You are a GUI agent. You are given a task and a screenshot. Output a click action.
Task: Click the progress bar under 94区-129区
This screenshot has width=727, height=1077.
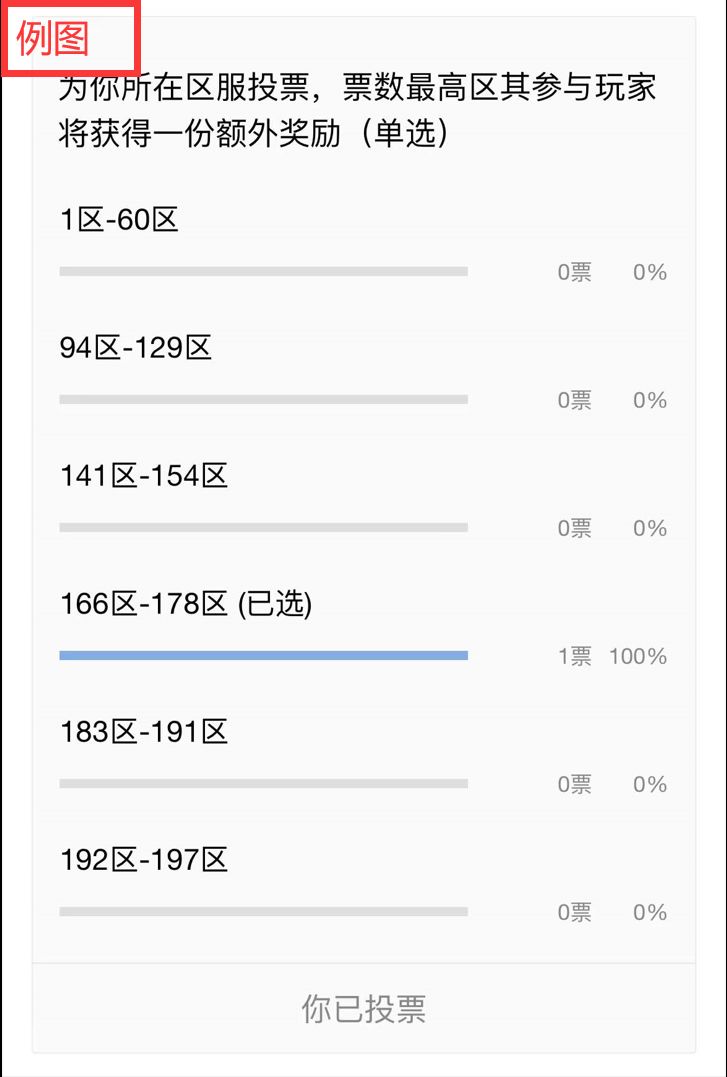click(263, 400)
